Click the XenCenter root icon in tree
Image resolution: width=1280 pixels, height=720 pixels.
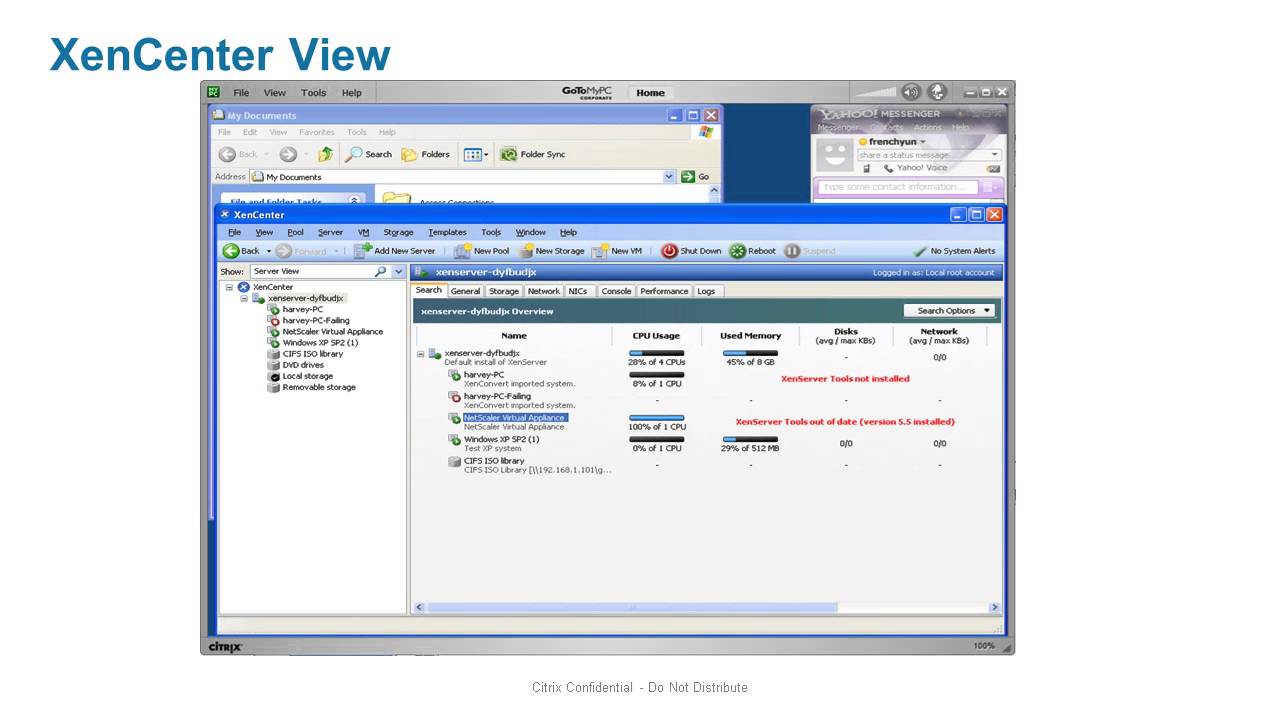click(243, 287)
